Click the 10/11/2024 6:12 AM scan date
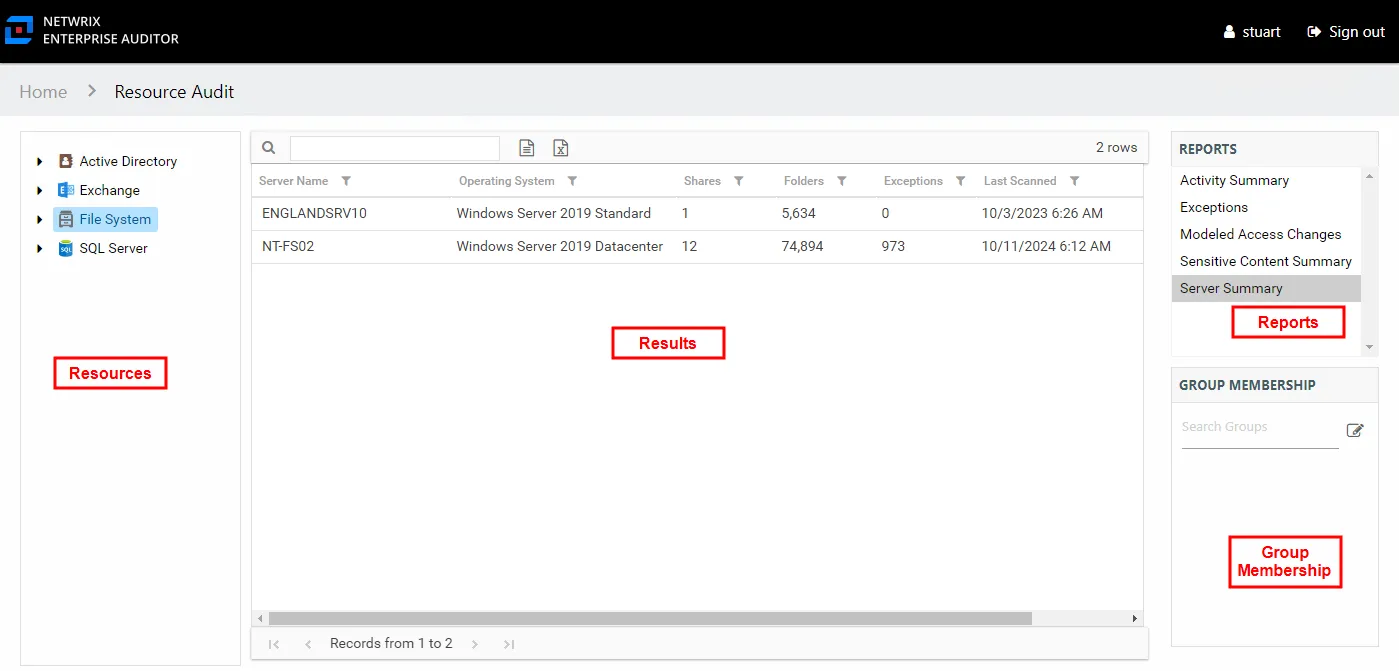This screenshot has width=1399, height=671. coord(1046,246)
